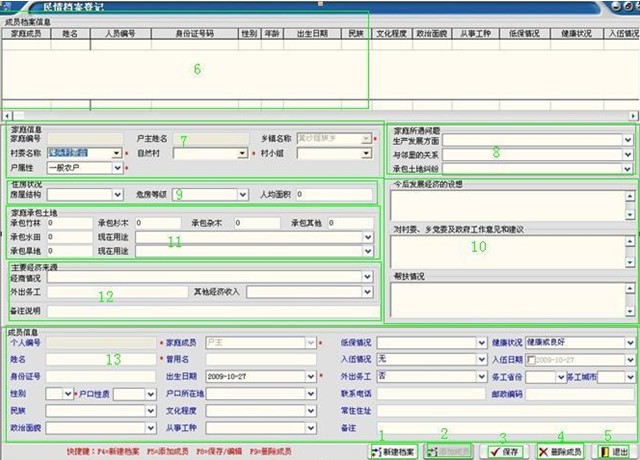The image size is (640, 460).
Task: Open the 村委名称 dropdown
Action: click(x=117, y=153)
